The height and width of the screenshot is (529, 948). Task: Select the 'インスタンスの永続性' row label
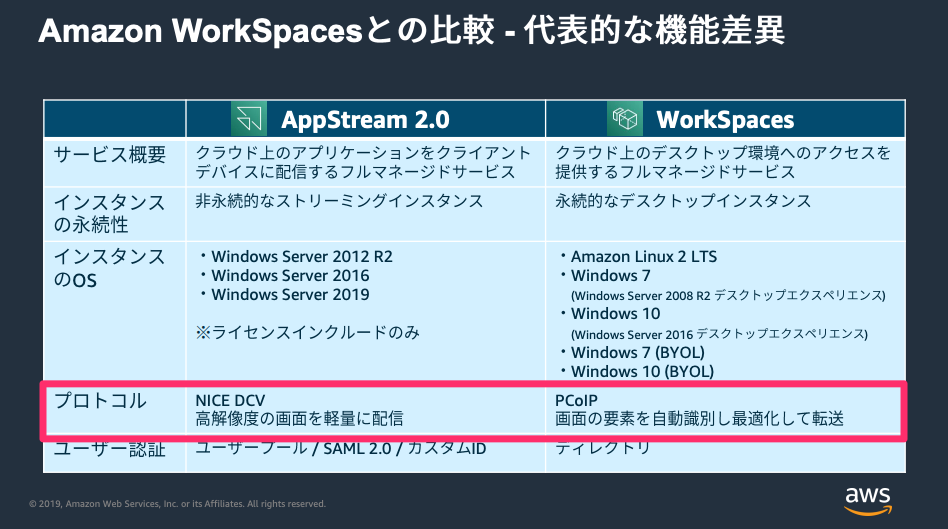click(x=109, y=213)
